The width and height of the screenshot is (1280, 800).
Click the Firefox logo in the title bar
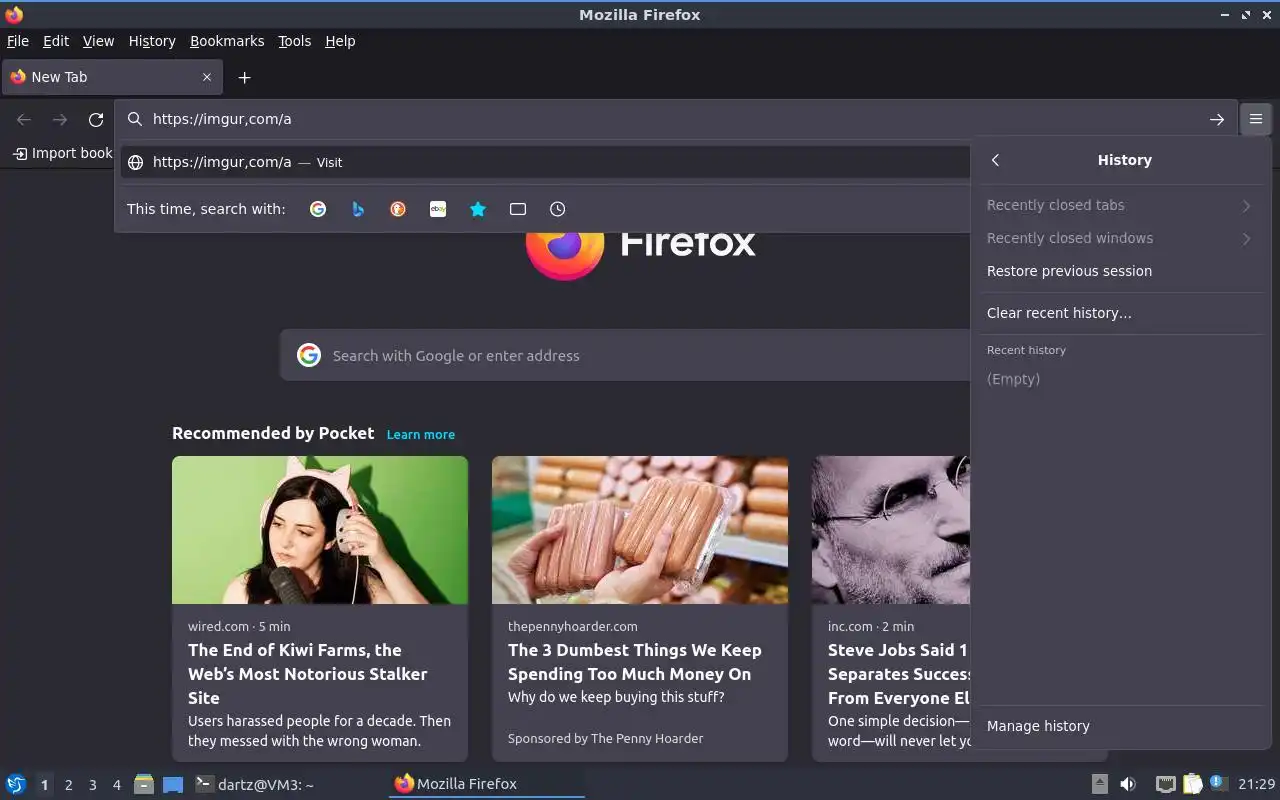[x=14, y=14]
